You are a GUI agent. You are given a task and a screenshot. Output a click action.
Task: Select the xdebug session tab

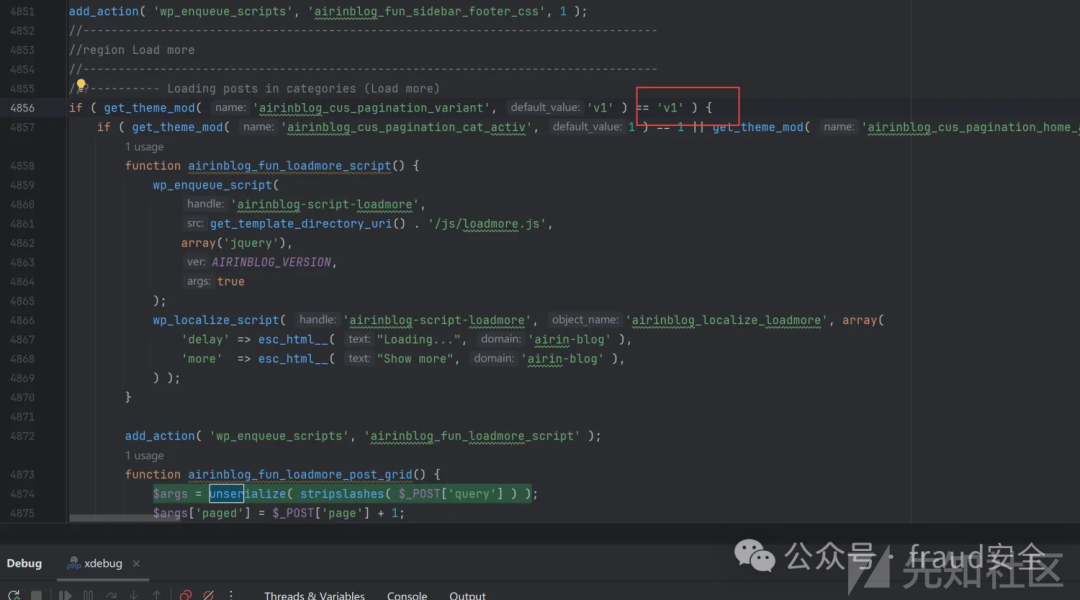[103, 563]
